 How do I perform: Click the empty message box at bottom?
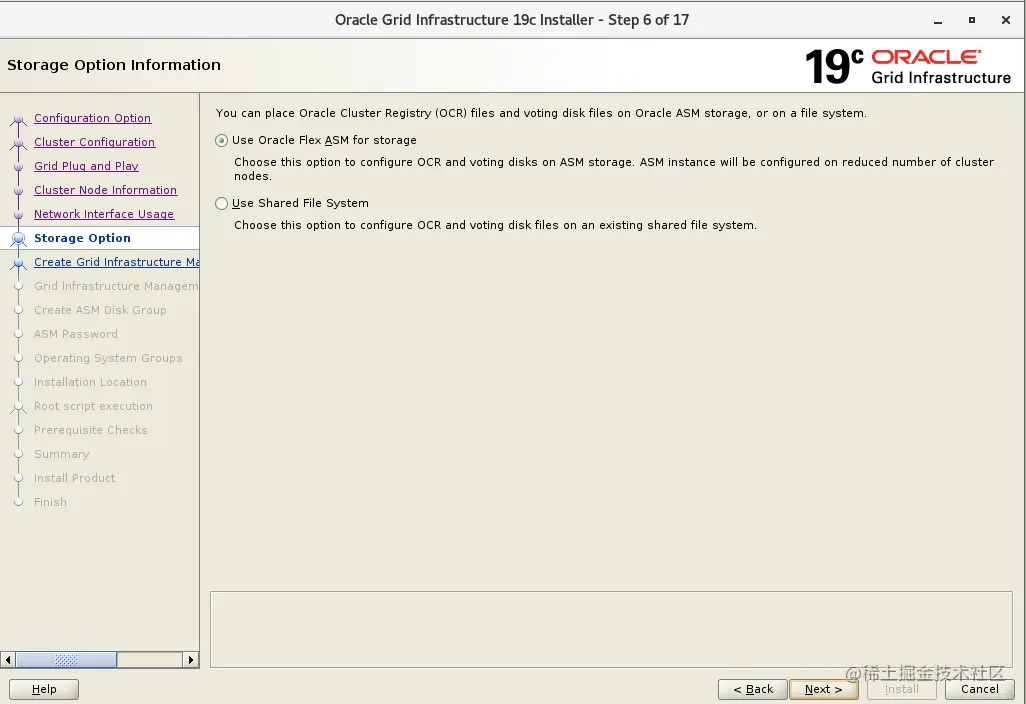click(x=611, y=629)
